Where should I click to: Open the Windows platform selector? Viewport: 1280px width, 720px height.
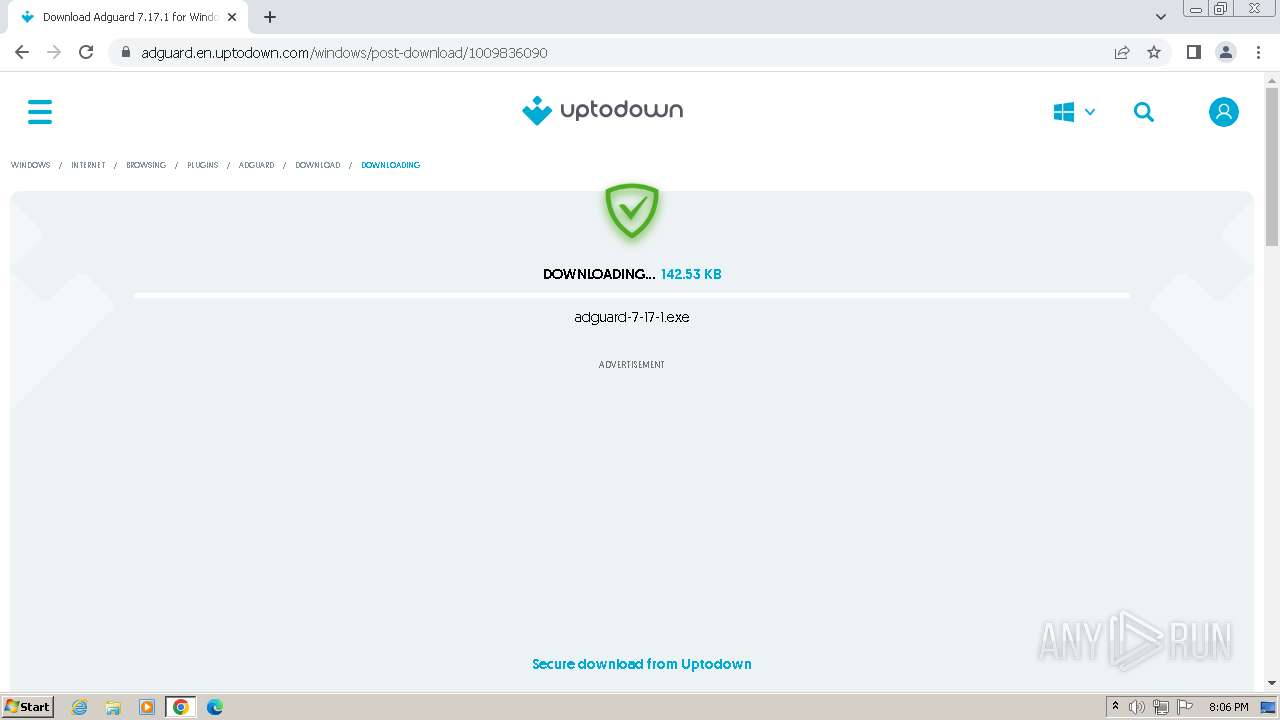pyautogui.click(x=1074, y=112)
